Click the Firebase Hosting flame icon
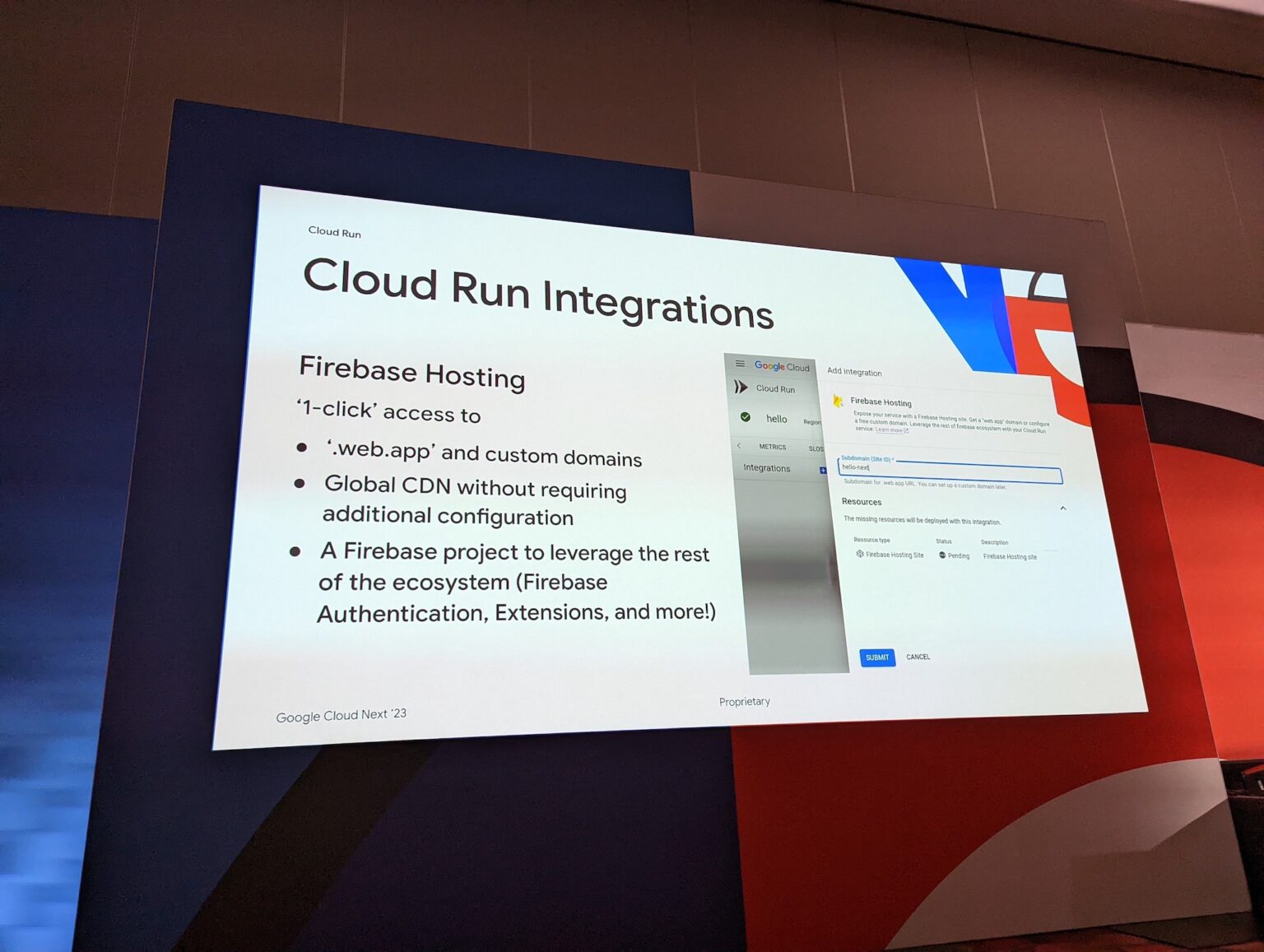 [x=838, y=401]
